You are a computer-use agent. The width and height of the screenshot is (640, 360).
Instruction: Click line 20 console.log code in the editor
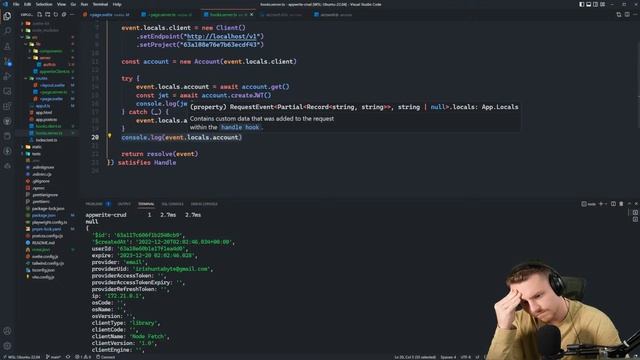pyautogui.click(x=182, y=137)
